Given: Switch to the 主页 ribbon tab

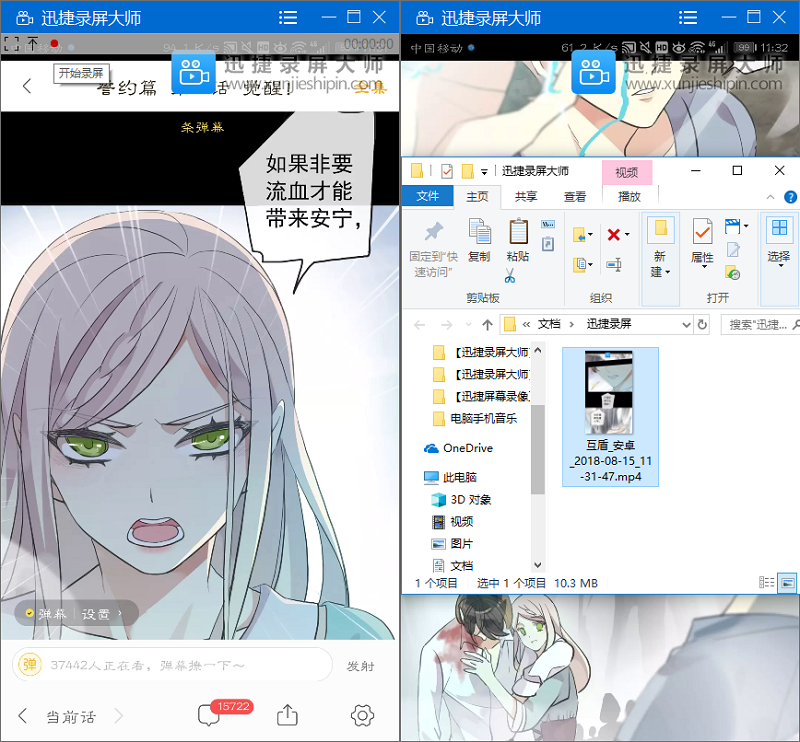Looking at the screenshot, I should [477, 196].
